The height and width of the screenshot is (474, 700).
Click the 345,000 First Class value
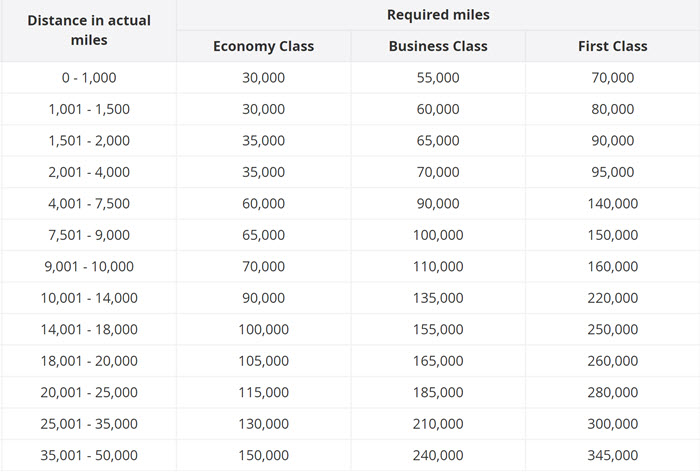[612, 455]
